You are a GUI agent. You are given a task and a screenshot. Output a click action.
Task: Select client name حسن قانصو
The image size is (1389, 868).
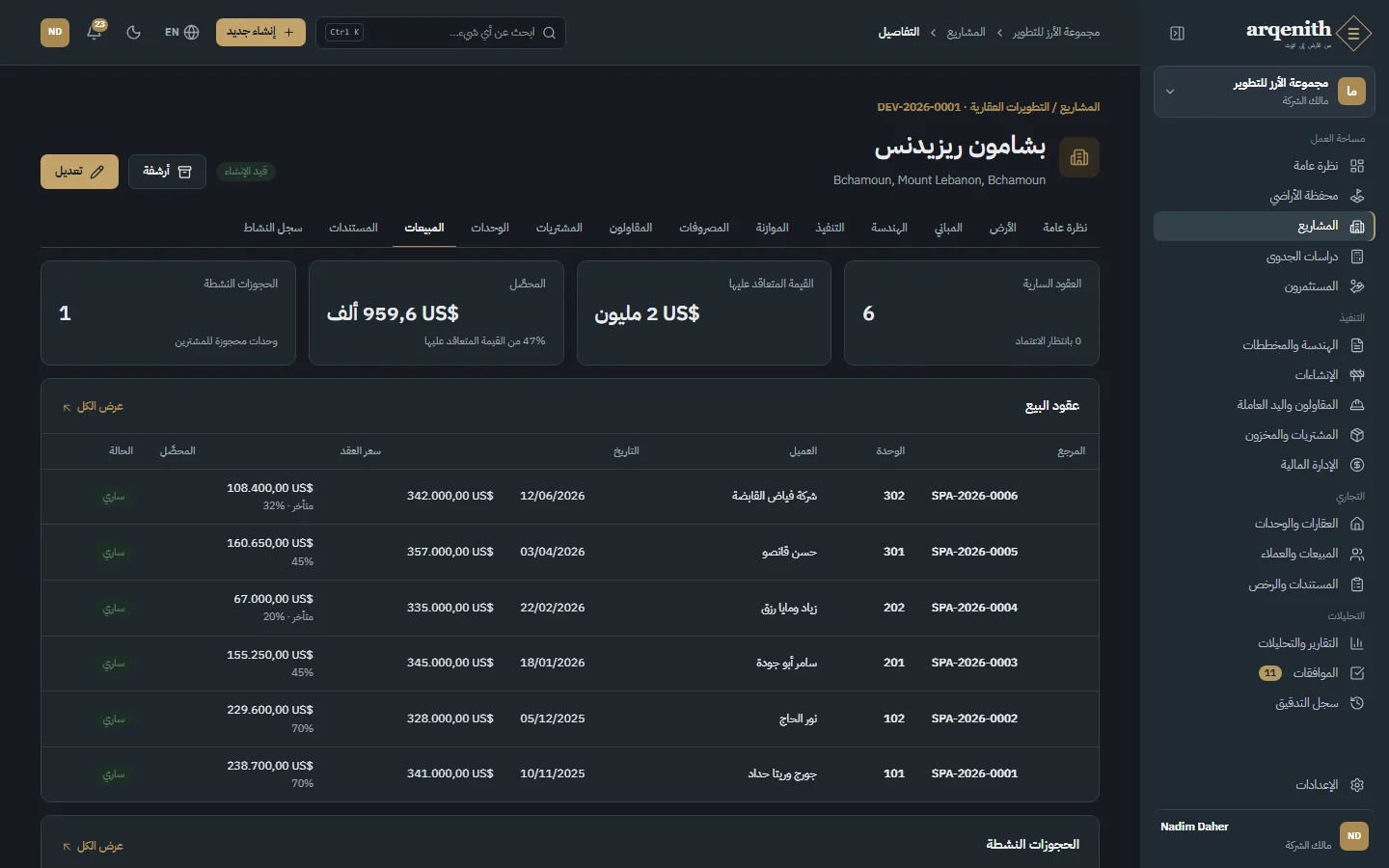789,553
